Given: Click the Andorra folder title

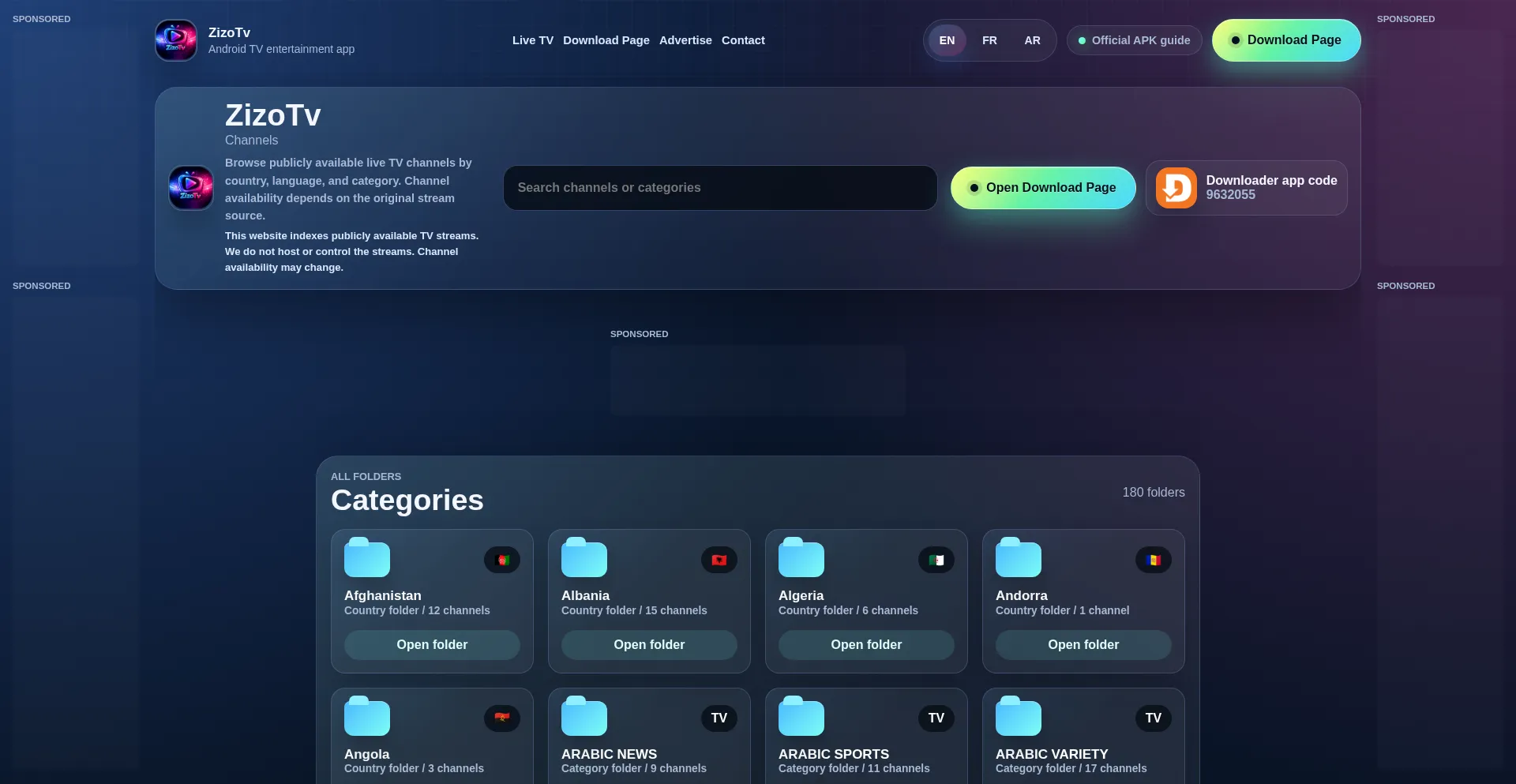Looking at the screenshot, I should click(1022, 595).
